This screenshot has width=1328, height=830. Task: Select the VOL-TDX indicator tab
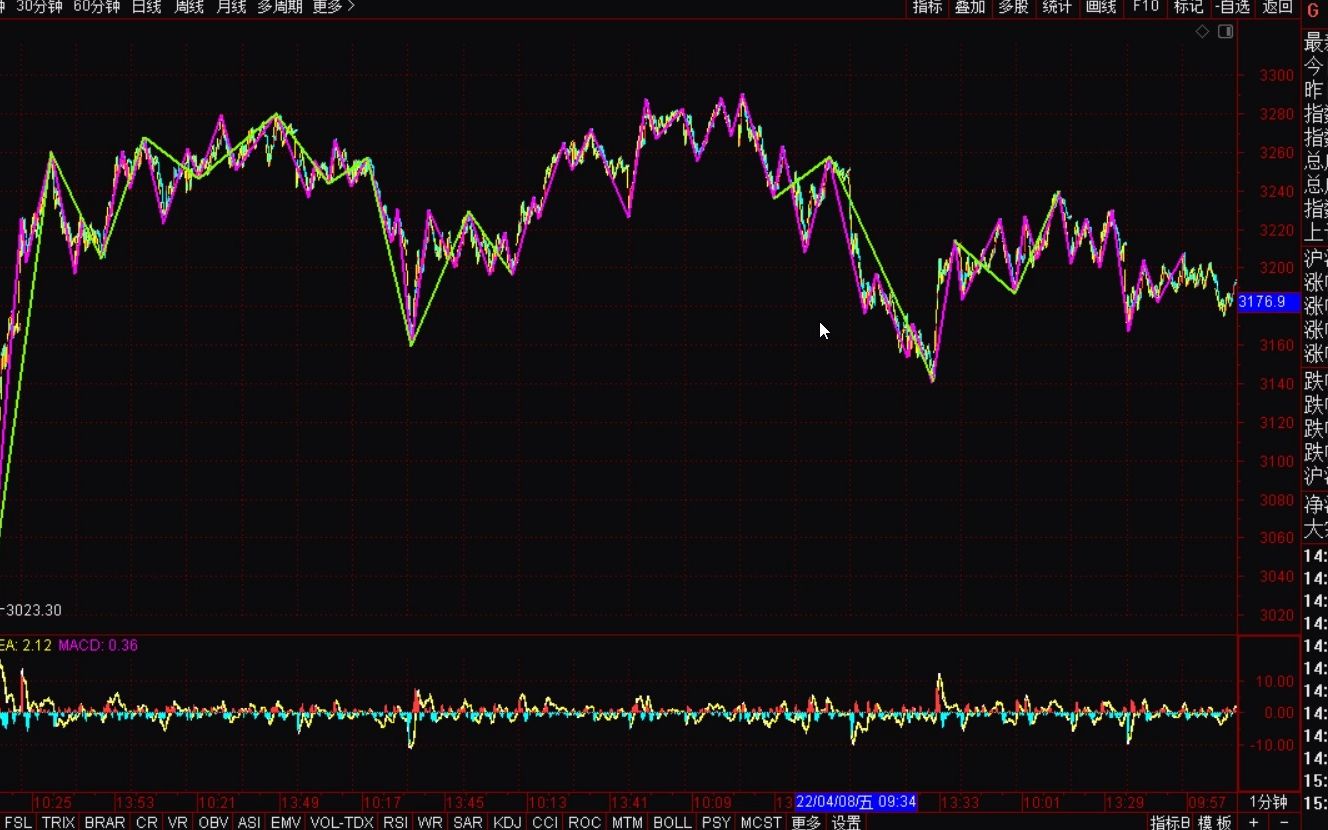point(342,822)
